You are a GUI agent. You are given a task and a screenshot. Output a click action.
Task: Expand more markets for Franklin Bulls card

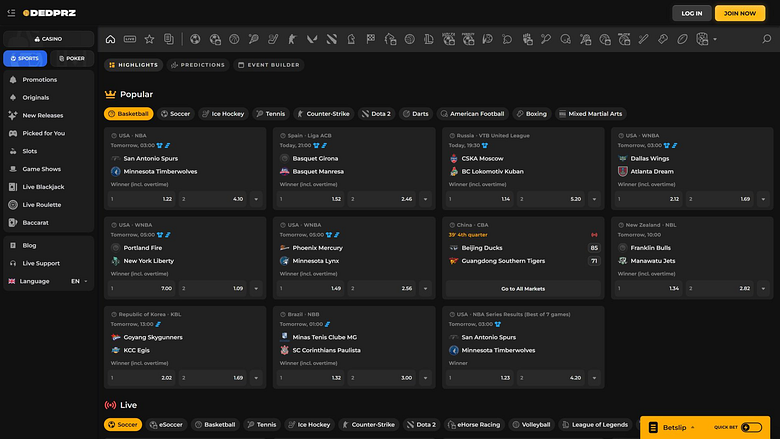point(764,288)
